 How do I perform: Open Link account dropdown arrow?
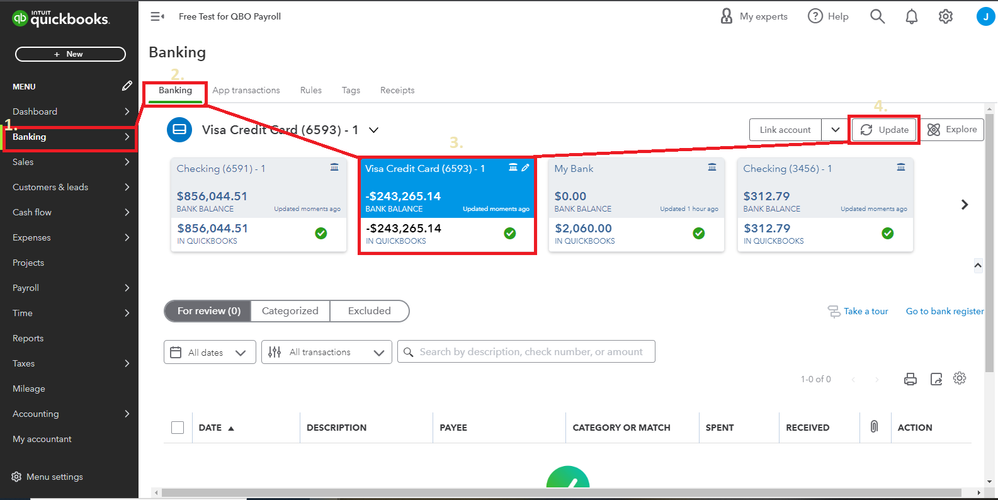click(834, 130)
